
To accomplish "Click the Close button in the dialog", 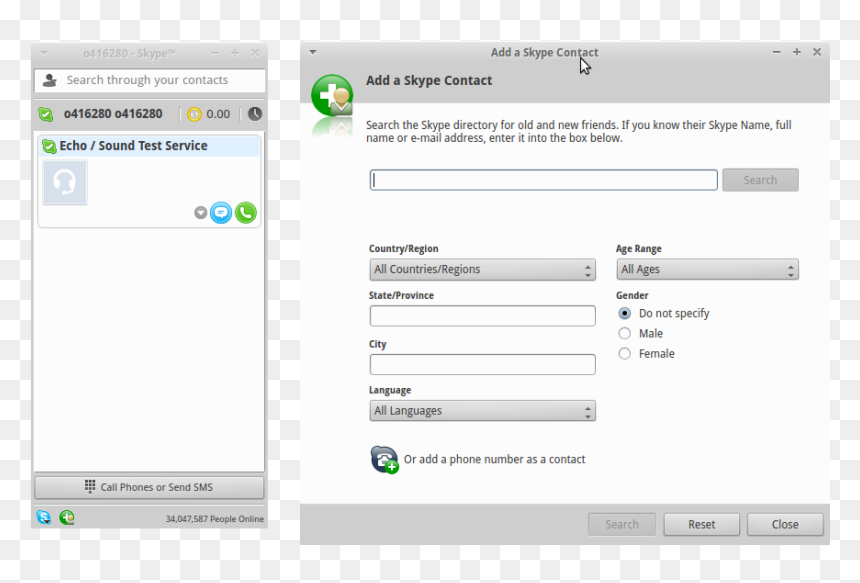I will tap(785, 524).
